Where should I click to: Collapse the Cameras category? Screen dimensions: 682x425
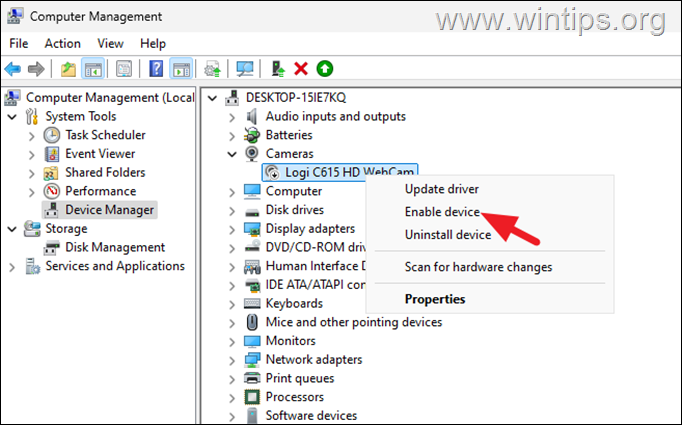coord(232,154)
